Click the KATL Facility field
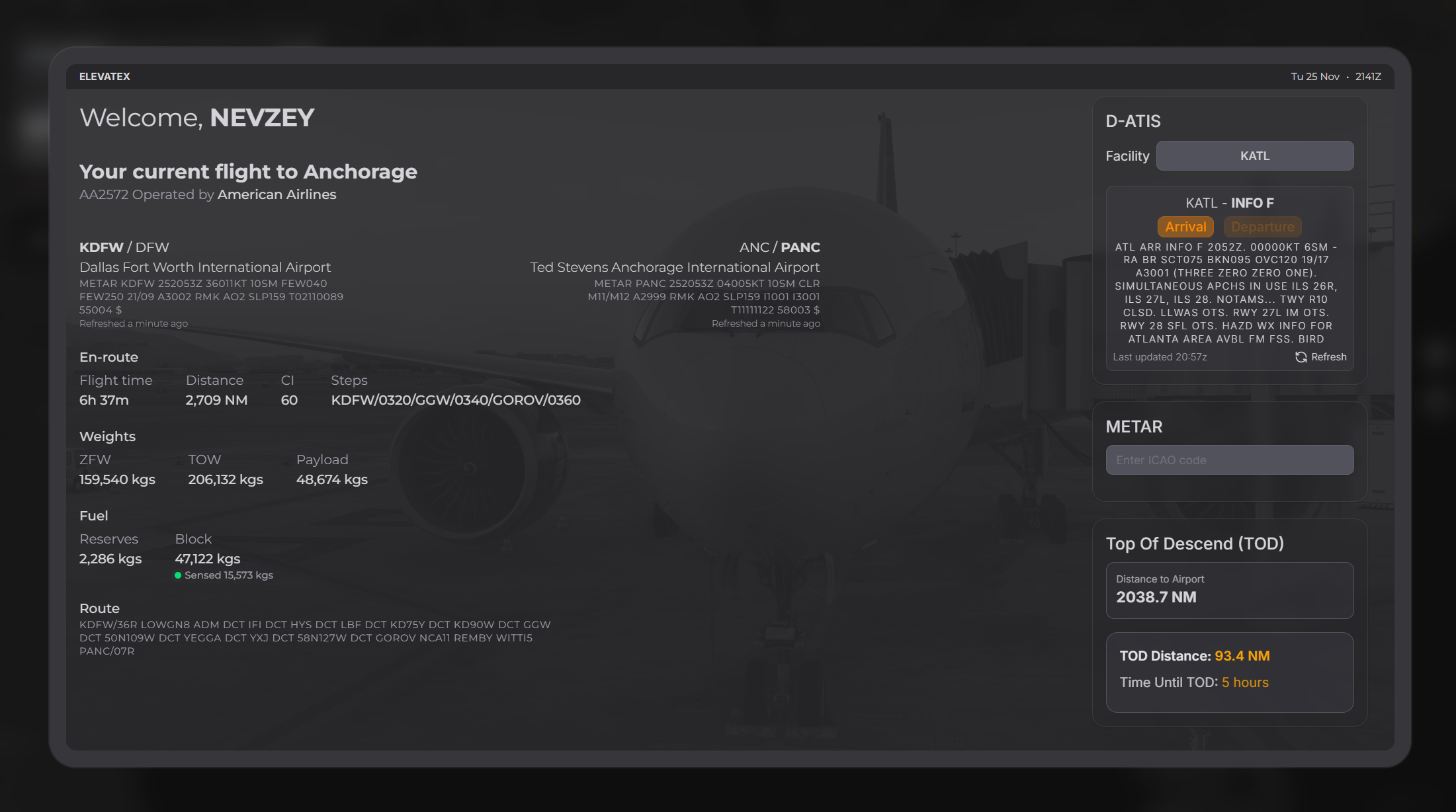Screen dimensions: 1456x812 coord(1254,156)
